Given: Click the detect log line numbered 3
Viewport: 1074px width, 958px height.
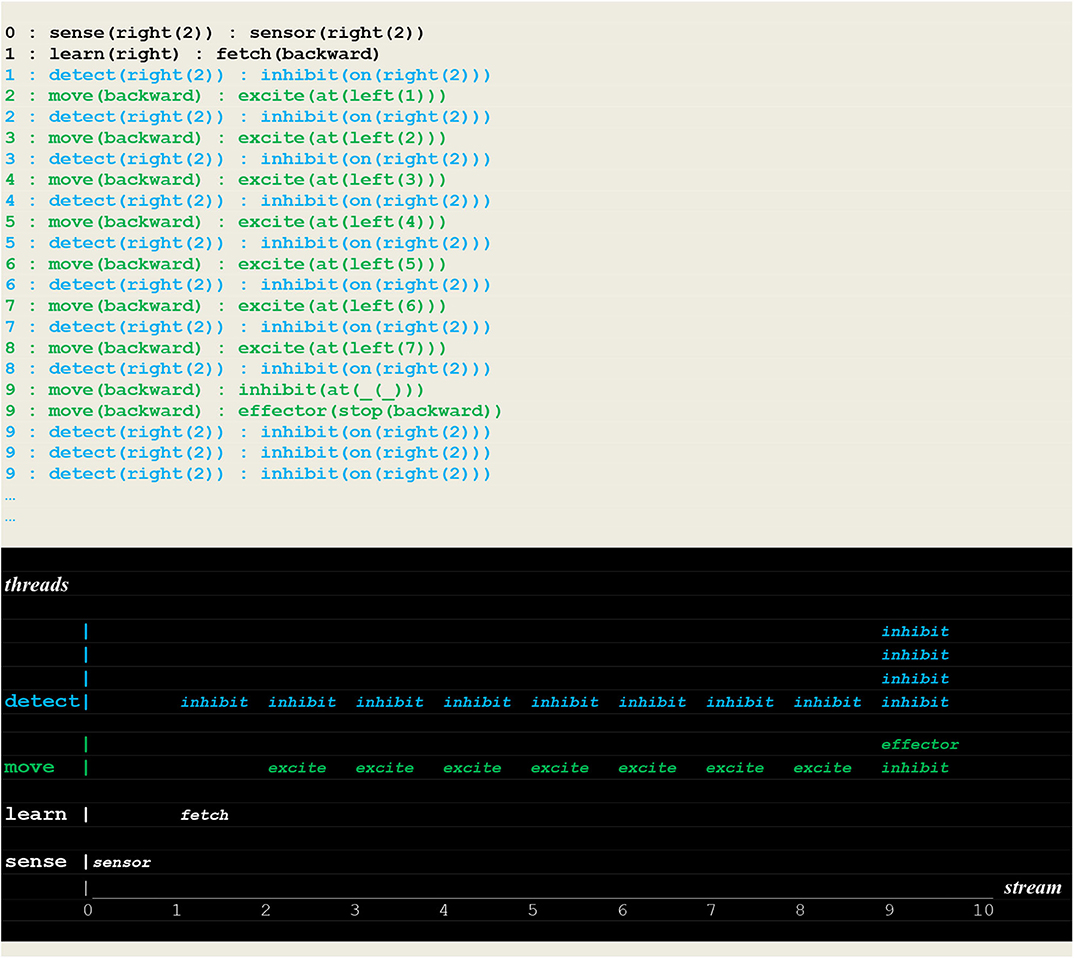Looking at the screenshot, I should click(x=248, y=159).
